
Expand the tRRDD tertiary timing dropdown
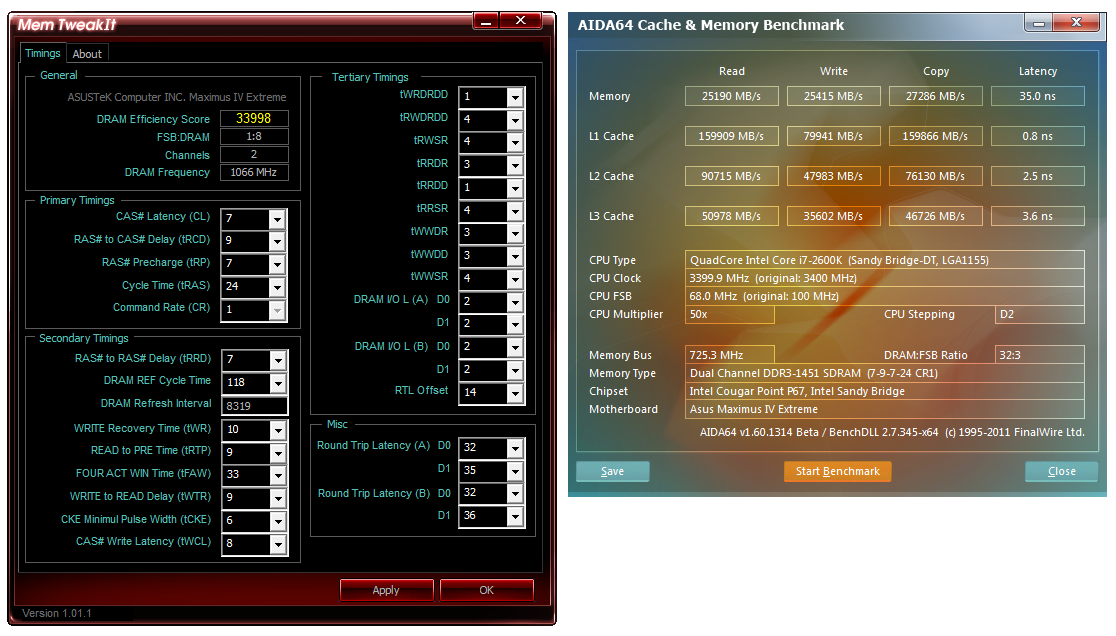tap(515, 189)
